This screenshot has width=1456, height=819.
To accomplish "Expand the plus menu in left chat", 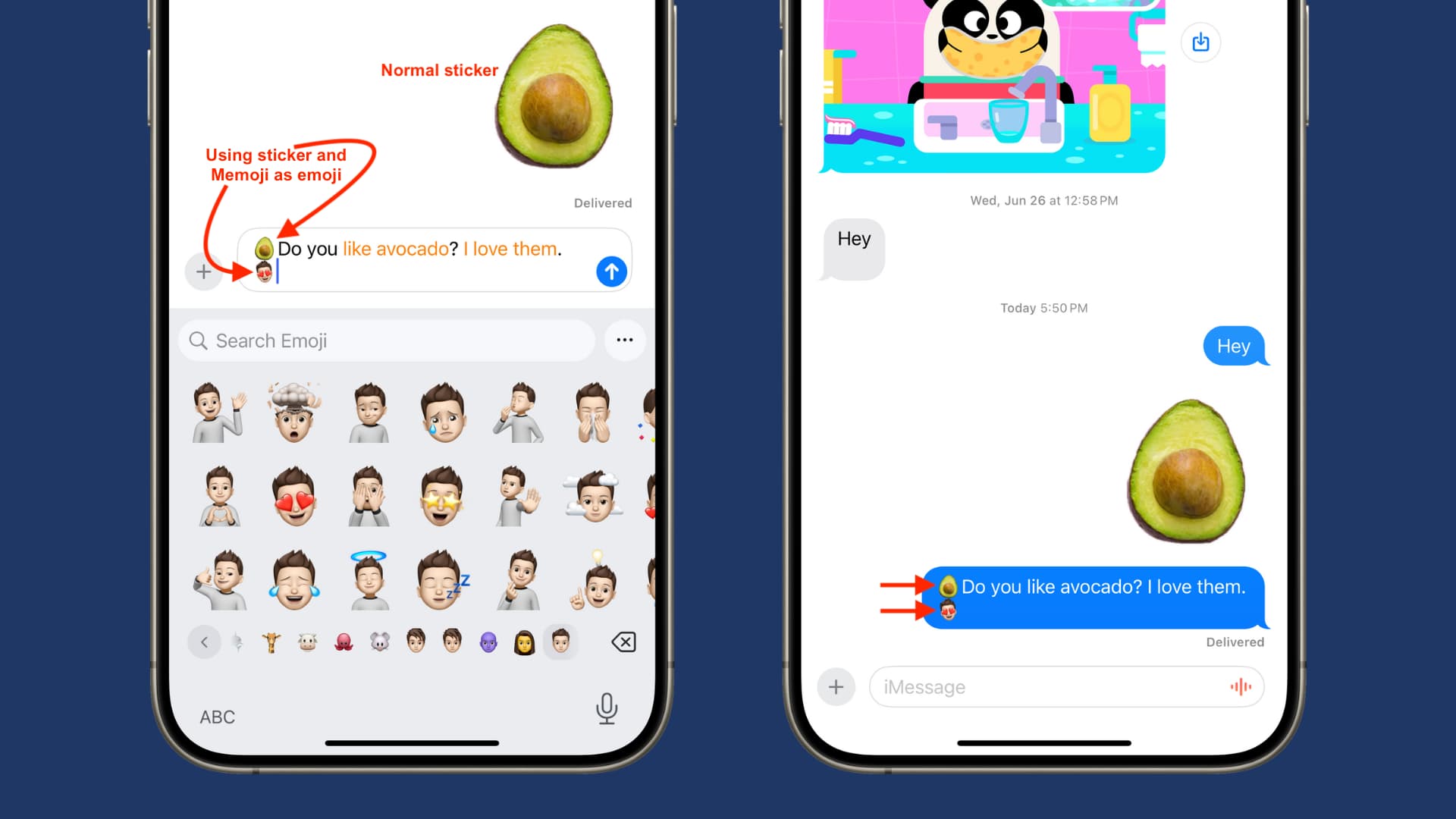I will 203,271.
